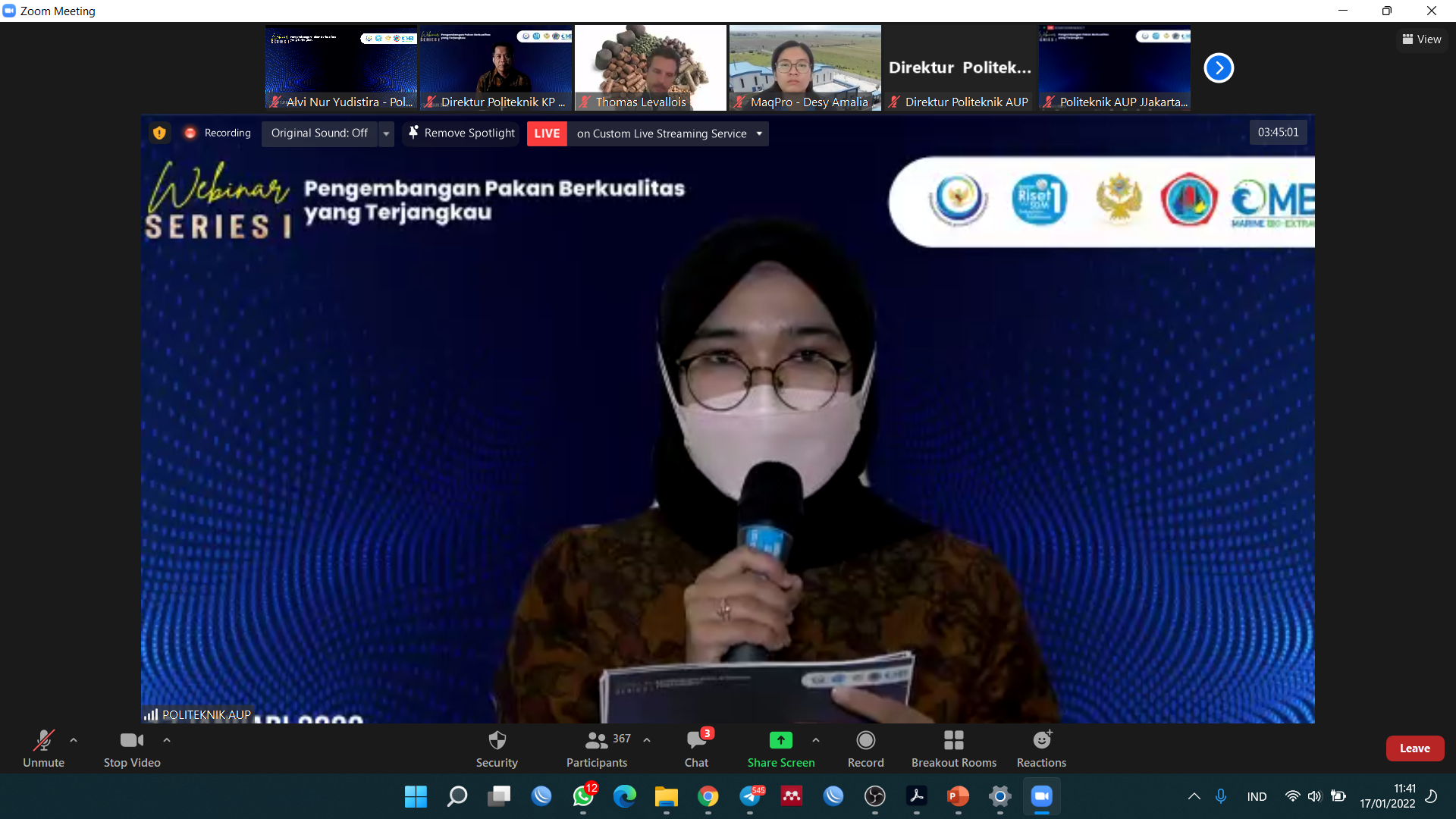
Task: Expand caret next to Participants count
Action: click(647, 739)
